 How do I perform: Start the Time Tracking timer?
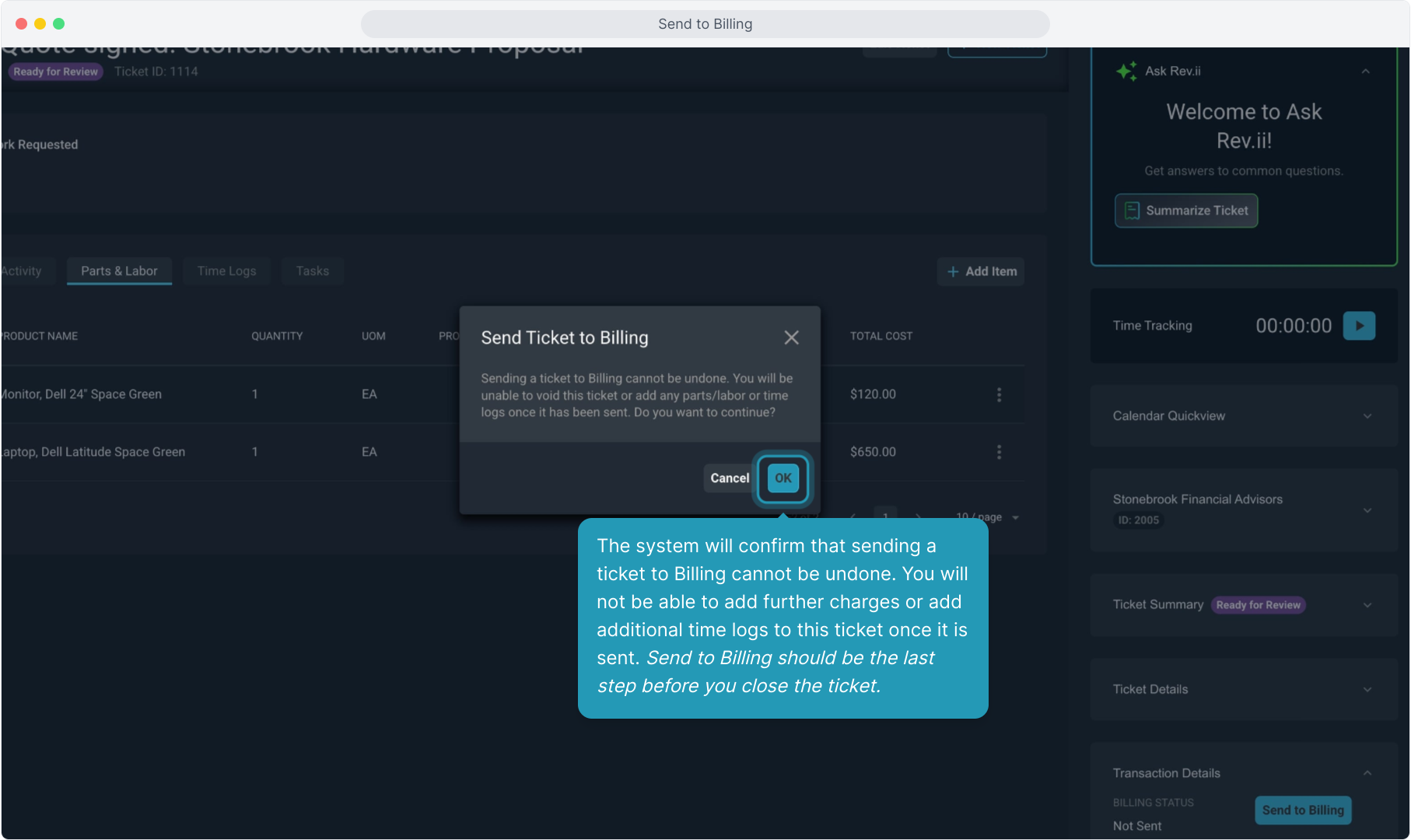pyautogui.click(x=1358, y=326)
